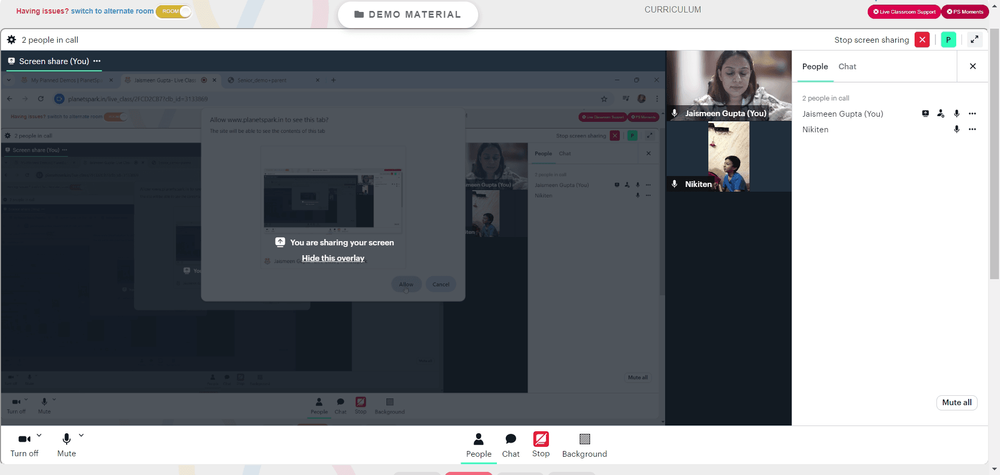Click the PS Moments button
This screenshot has height=475, width=1000.
pos(966,11)
